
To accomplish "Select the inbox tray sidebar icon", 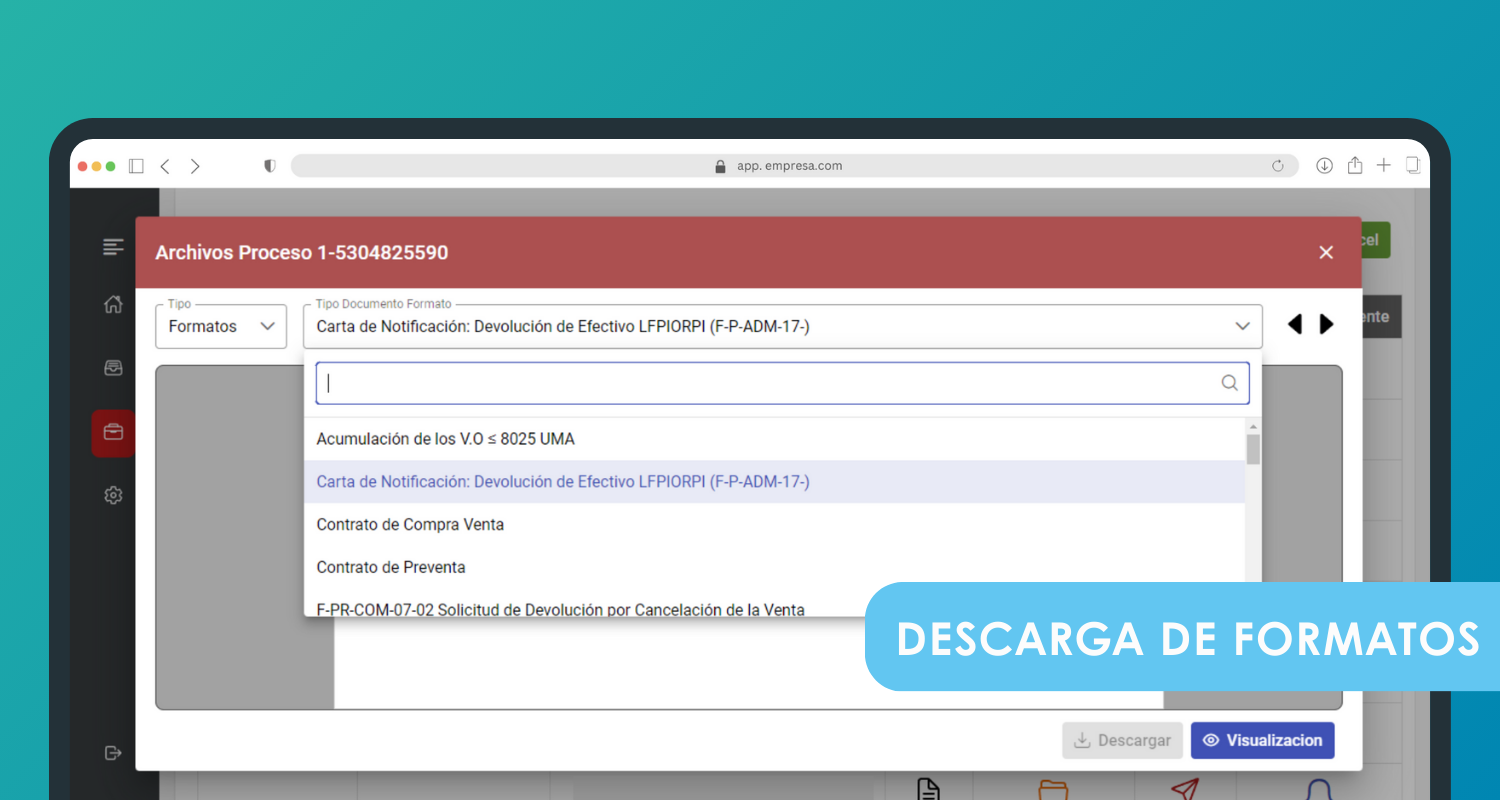I will click(x=113, y=368).
